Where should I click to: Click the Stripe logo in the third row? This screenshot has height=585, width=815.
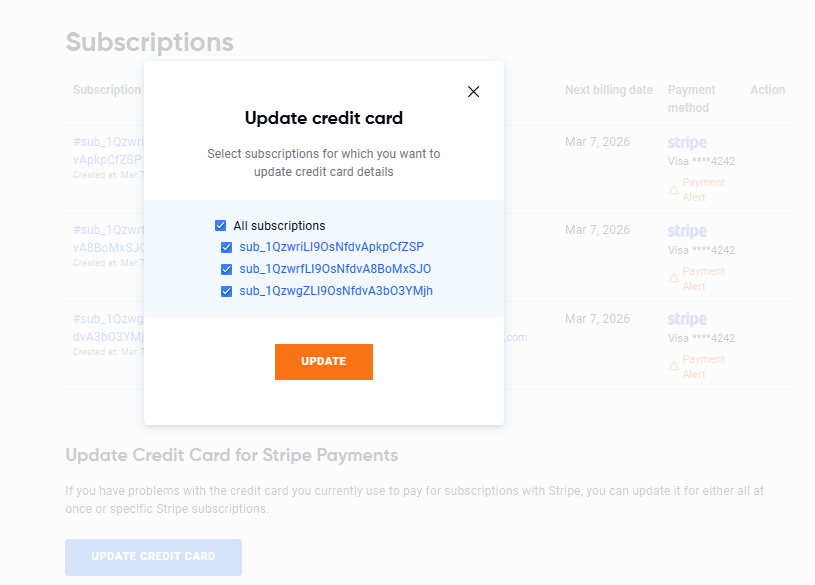tap(687, 319)
